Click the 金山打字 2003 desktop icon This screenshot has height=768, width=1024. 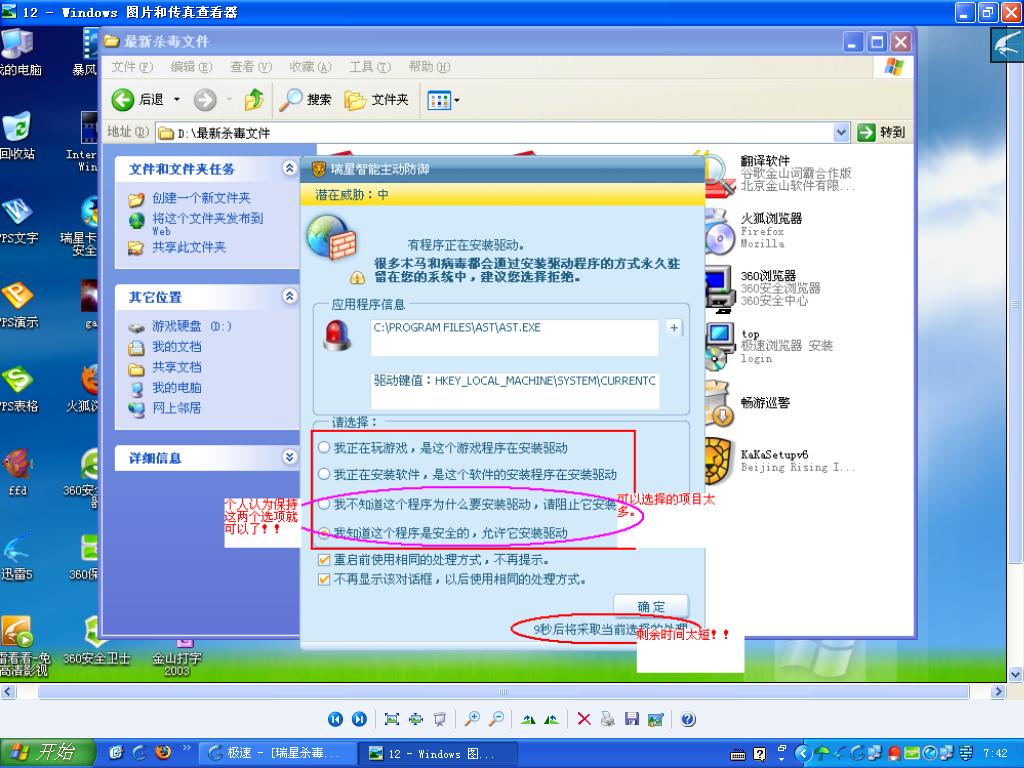point(177,656)
